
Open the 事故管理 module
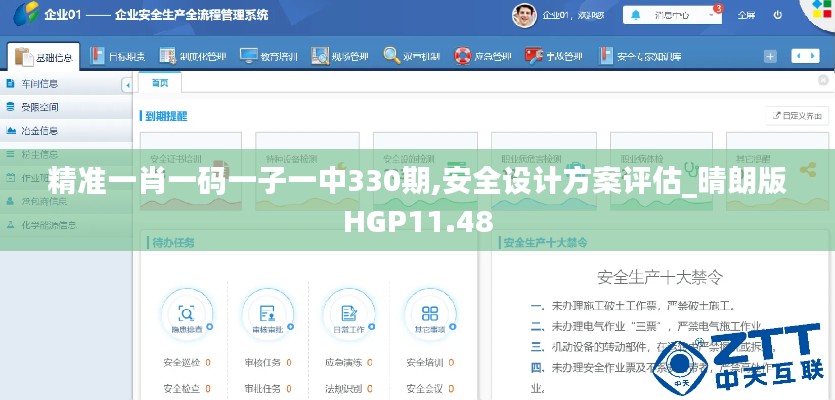[554, 56]
